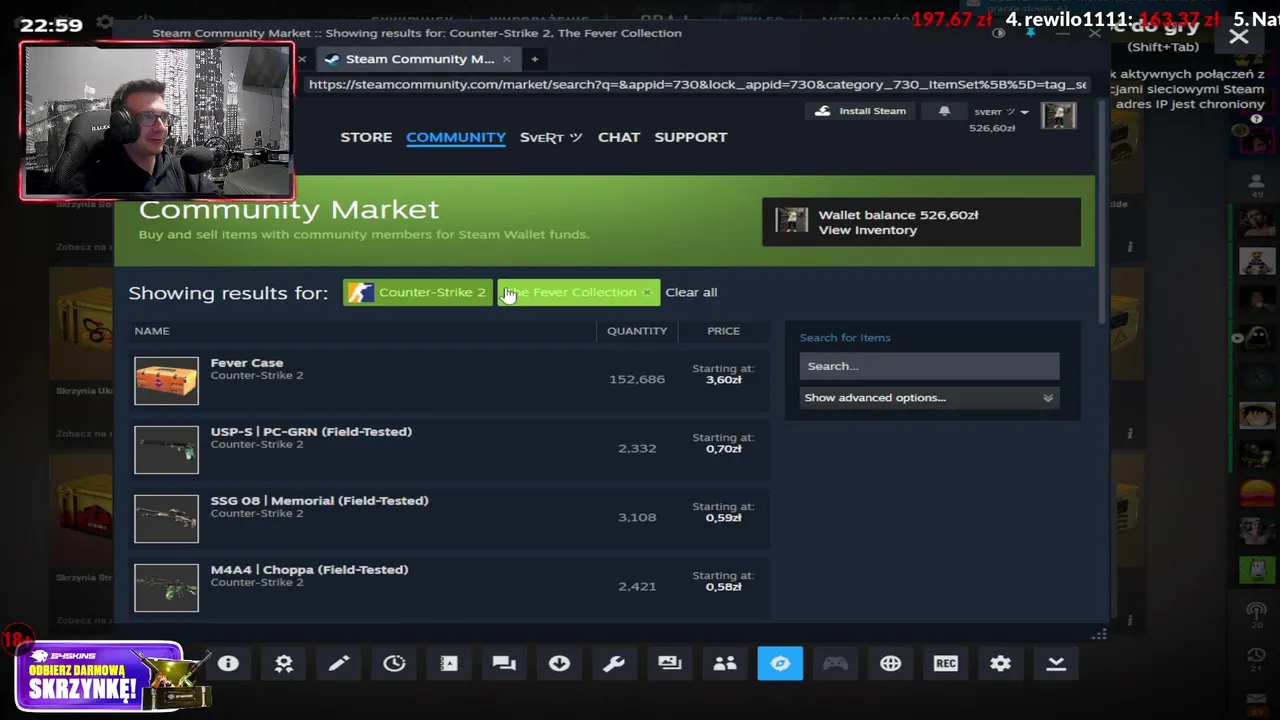
Task: Open the friends list icon
Action: click(725, 664)
